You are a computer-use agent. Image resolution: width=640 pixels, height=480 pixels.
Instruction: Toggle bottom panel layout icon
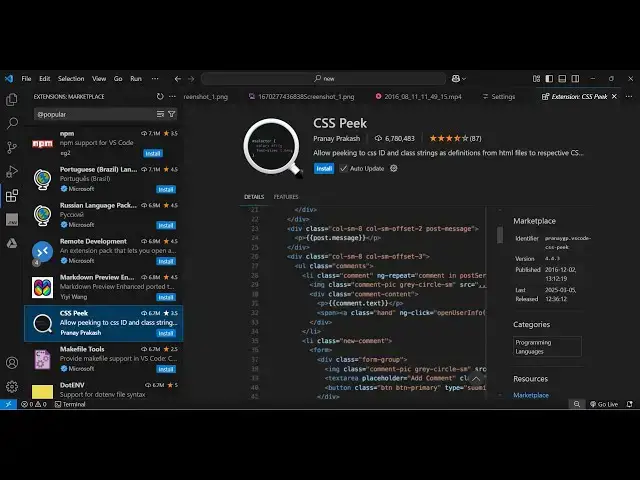[x=562, y=78]
